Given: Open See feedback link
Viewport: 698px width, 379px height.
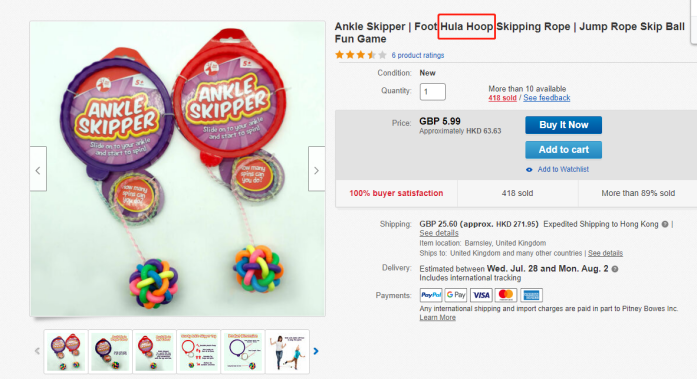Looking at the screenshot, I should (x=547, y=98).
